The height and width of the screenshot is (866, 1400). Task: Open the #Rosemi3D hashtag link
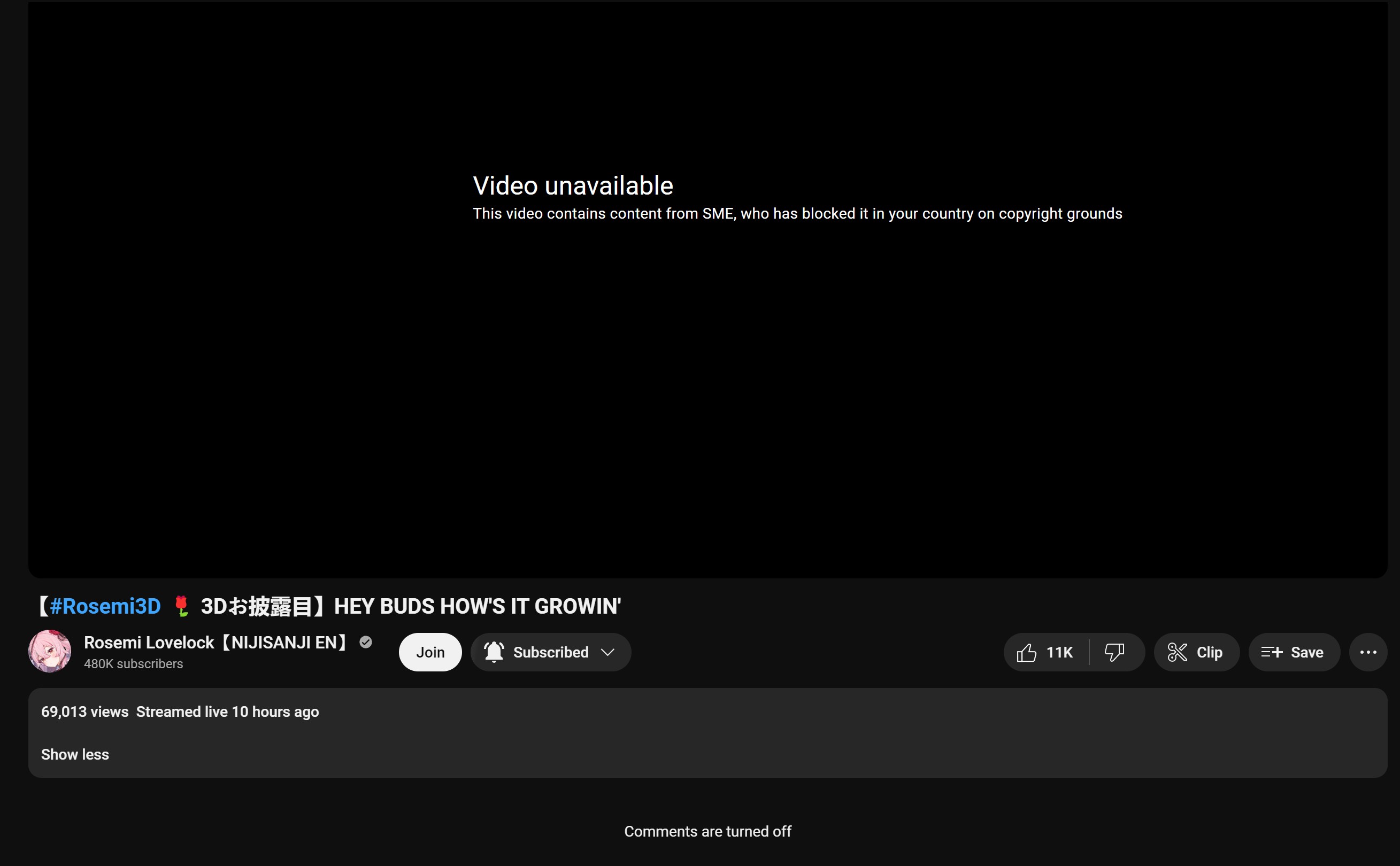(x=105, y=606)
